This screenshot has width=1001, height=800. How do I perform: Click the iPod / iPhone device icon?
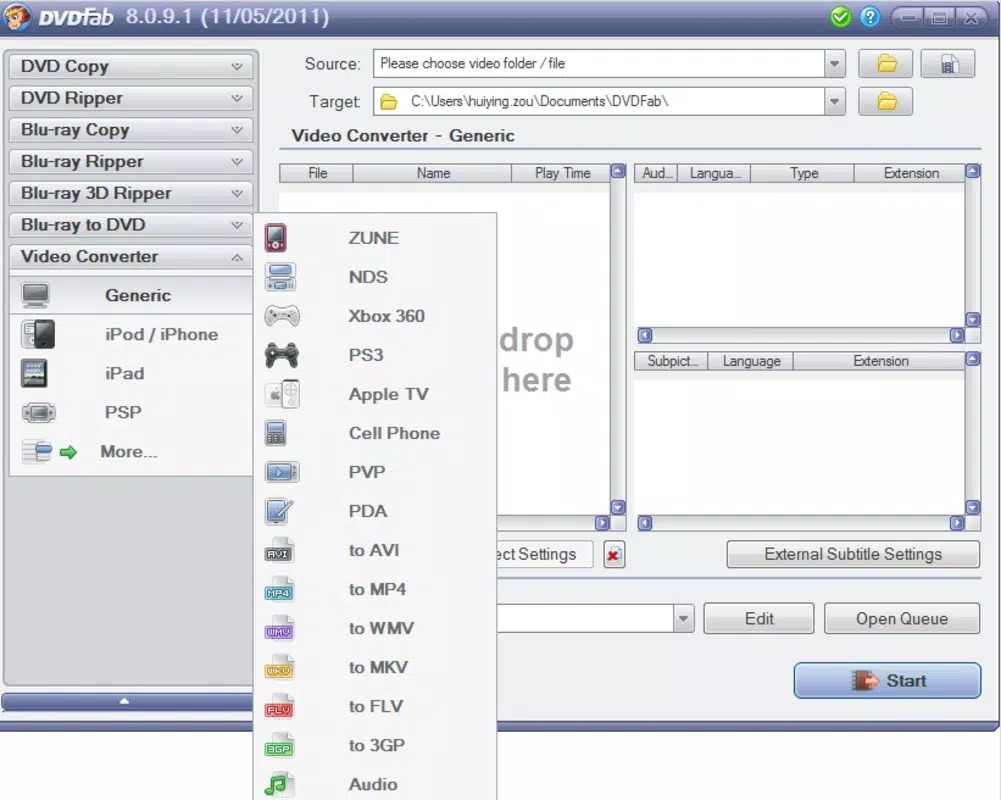click(x=38, y=335)
